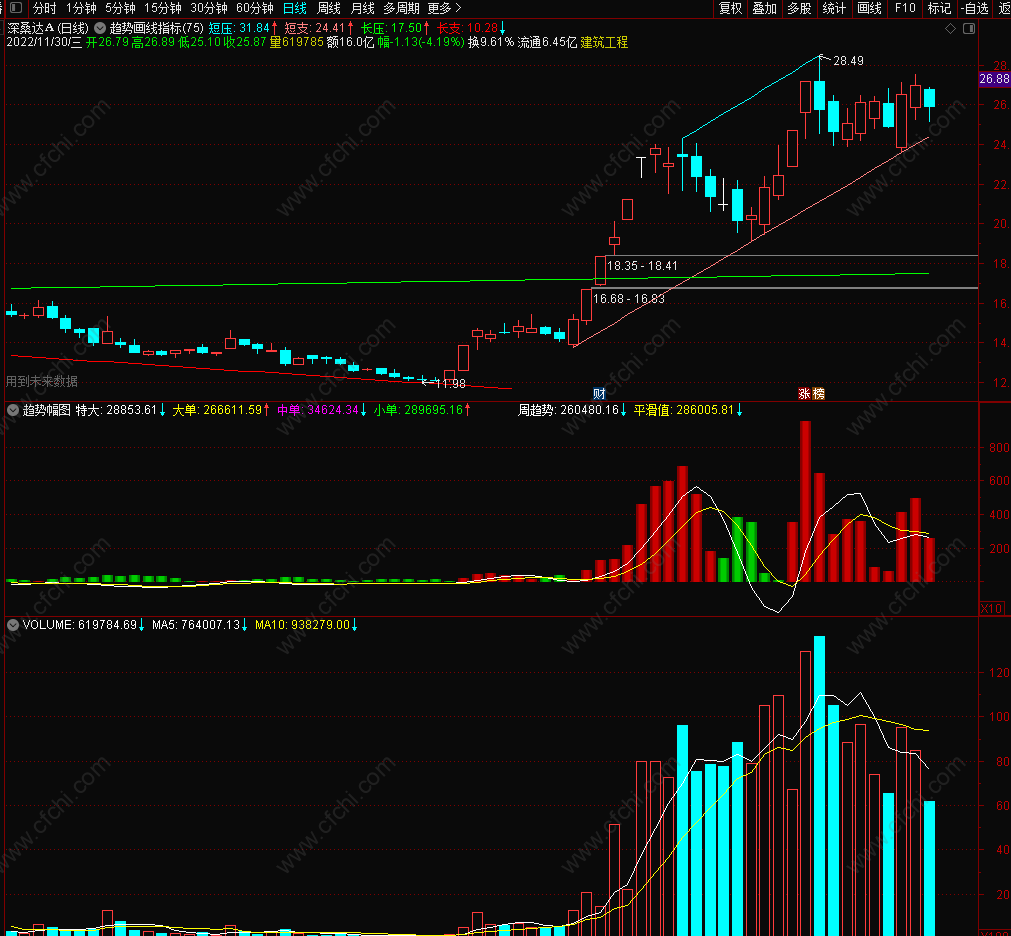
Task: Select the 5分钟 period tab
Action: 121,8
